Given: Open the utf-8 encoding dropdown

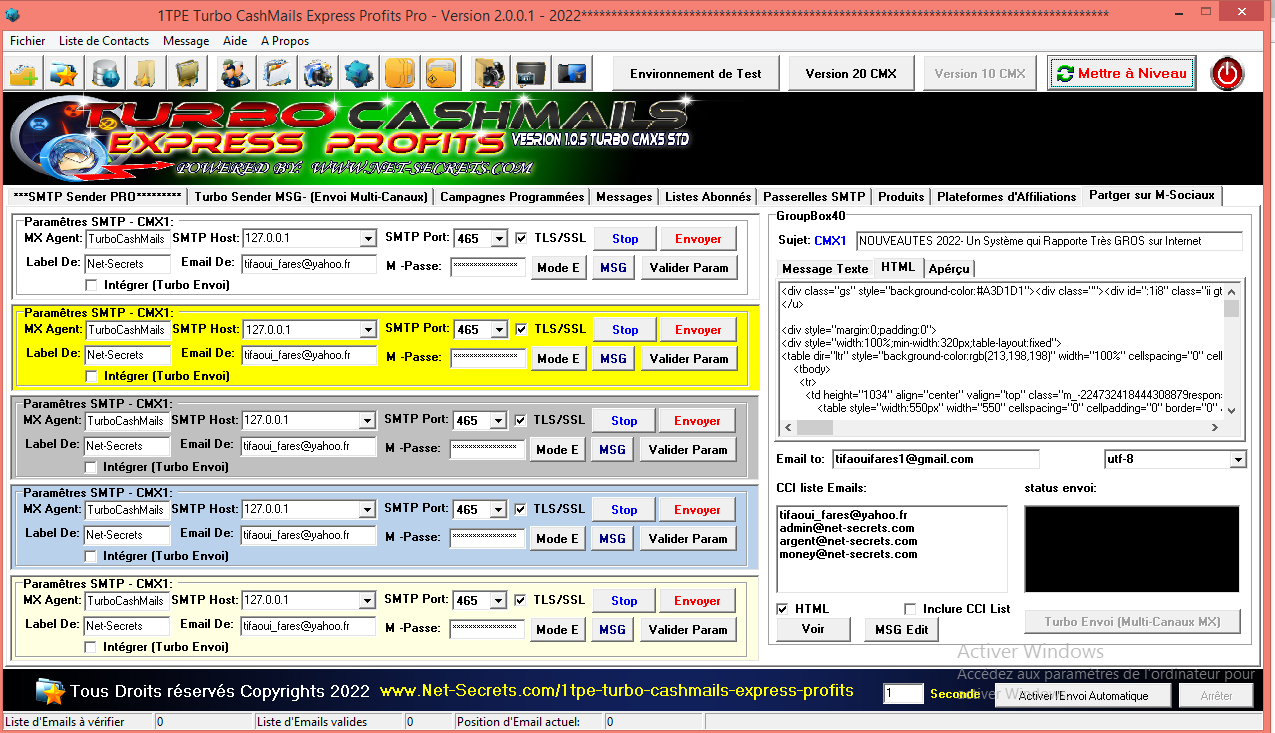Looking at the screenshot, I should [x=1238, y=459].
